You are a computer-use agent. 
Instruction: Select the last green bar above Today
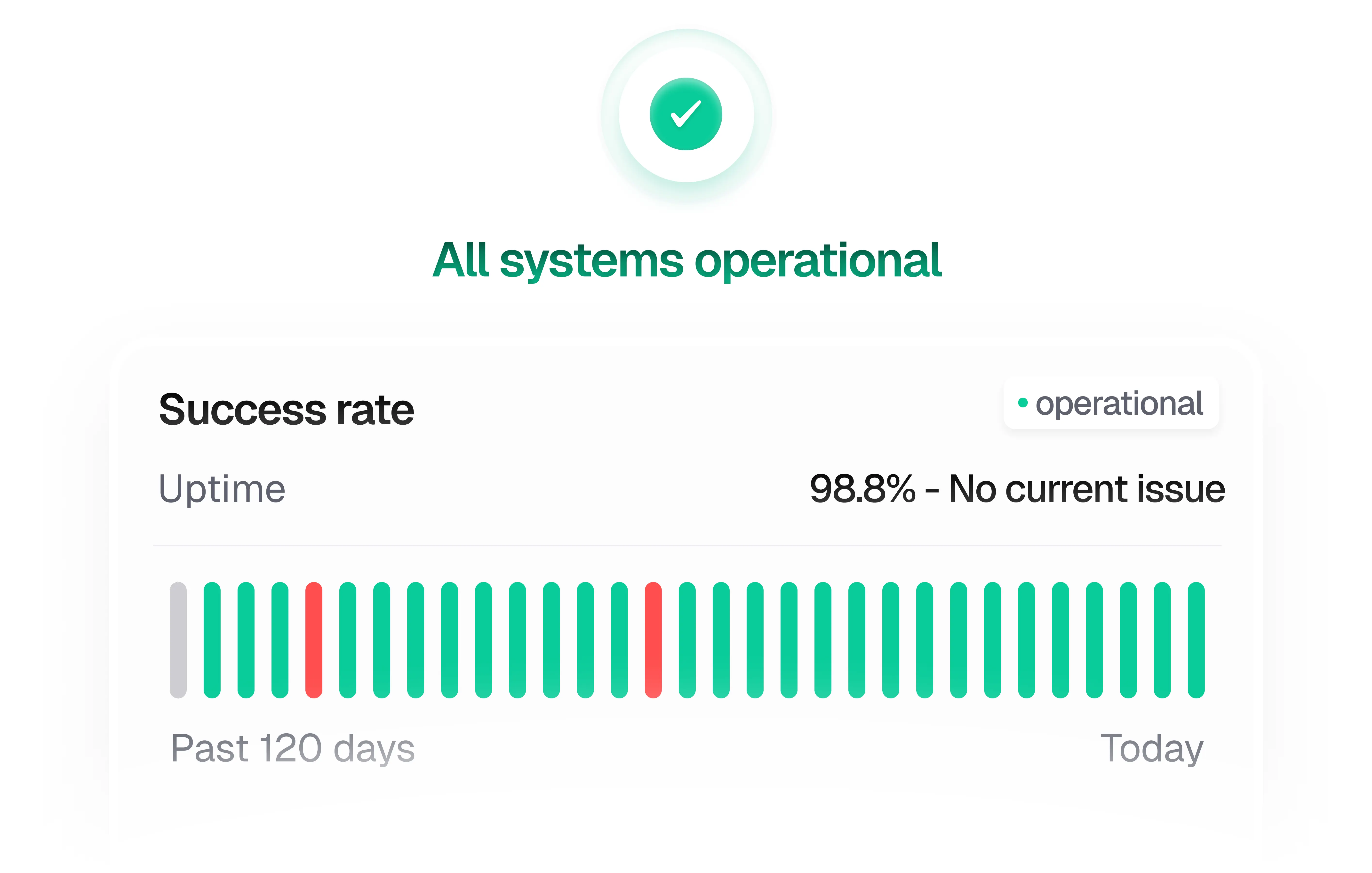click(1196, 639)
